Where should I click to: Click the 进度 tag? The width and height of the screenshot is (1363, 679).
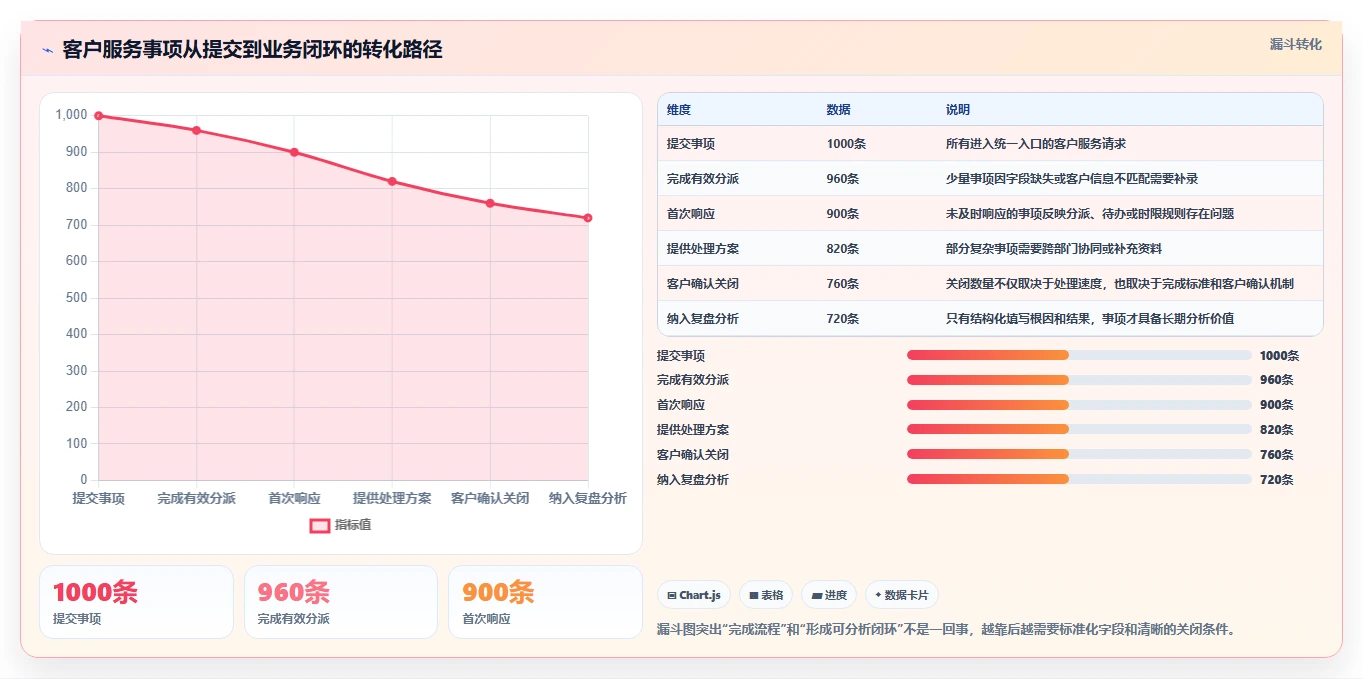pyautogui.click(x=829, y=595)
